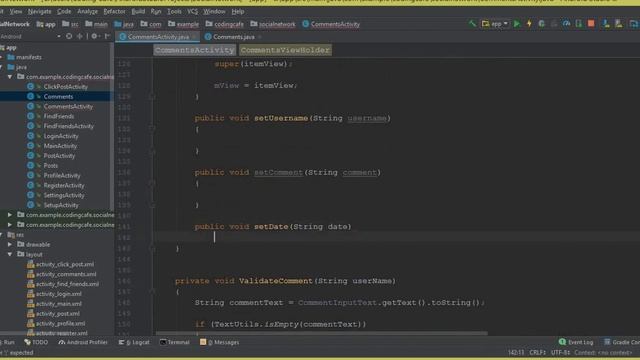Click the Attach debugger to process icon
Viewport: 640px width, 360px height.
[x=579, y=24]
